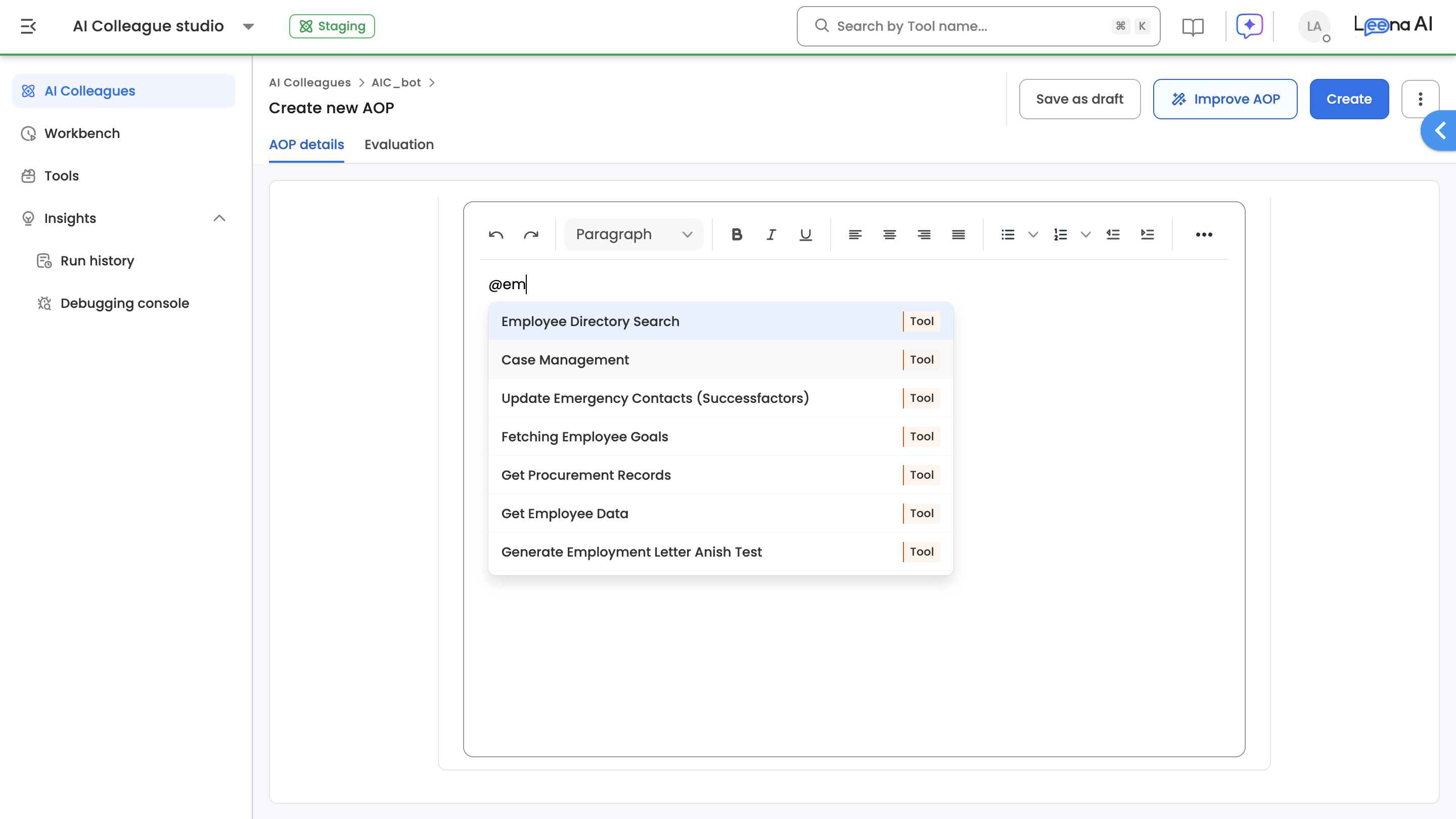This screenshot has height=819, width=1456.
Task: Redo the last edit
Action: [x=531, y=235]
